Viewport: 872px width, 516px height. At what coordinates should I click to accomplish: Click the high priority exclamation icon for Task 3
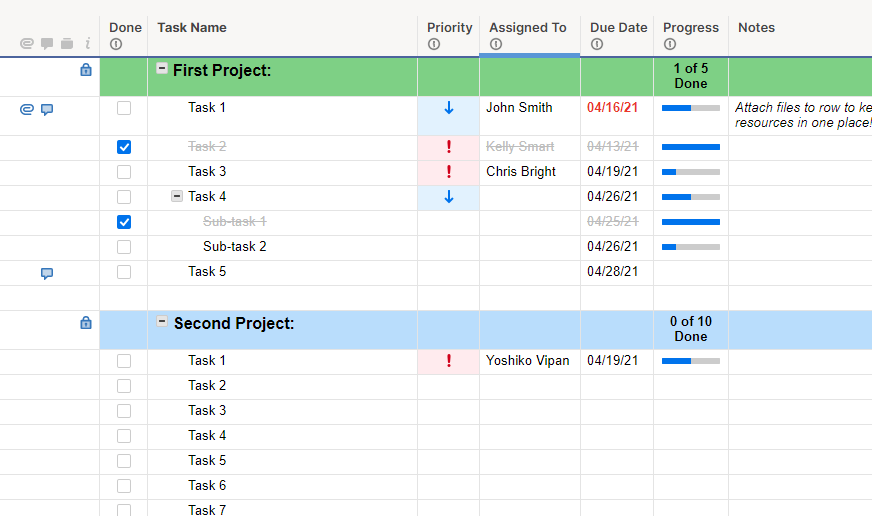point(449,172)
